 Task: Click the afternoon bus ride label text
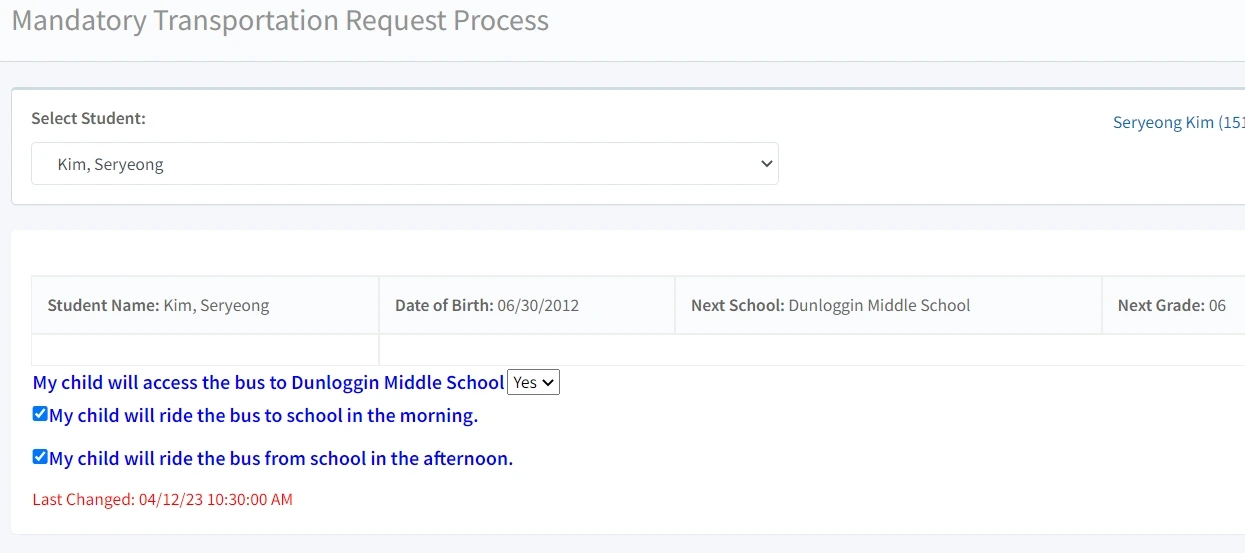click(281, 458)
